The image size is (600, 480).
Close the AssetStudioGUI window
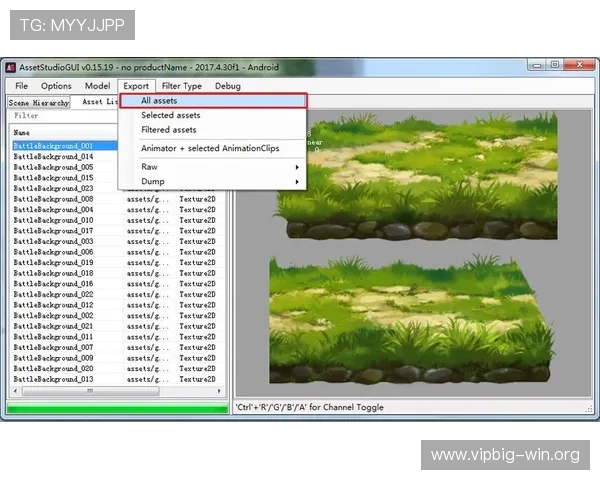click(580, 65)
